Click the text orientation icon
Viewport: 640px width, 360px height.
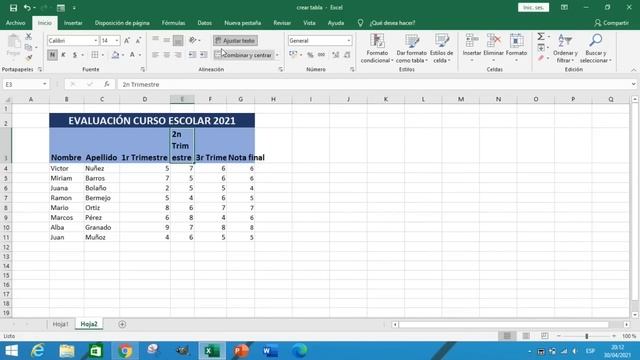pos(193,40)
